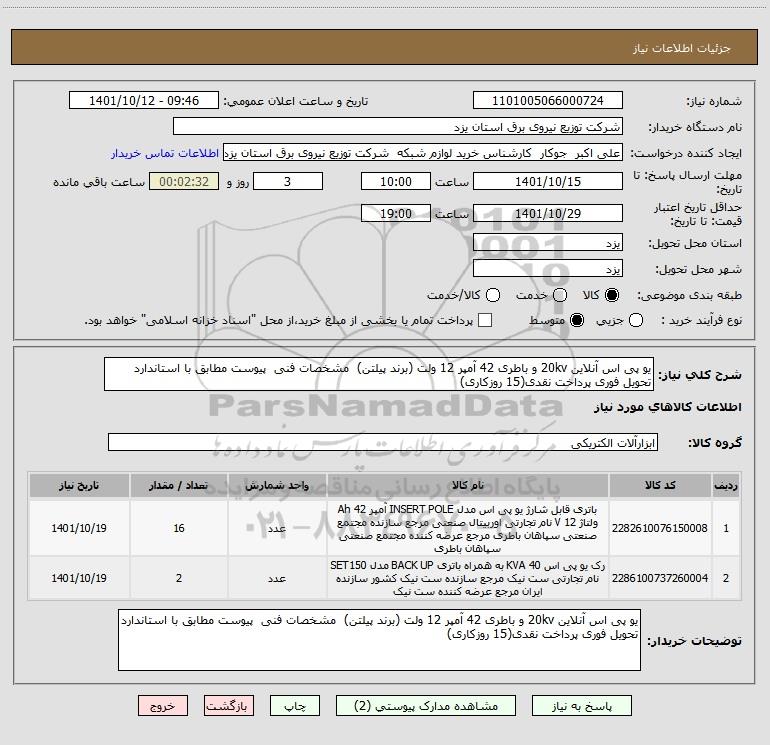This screenshot has height=745, width=770.
Task: Open مشاهده مدارک پیوستی (2) button
Action: point(426,706)
